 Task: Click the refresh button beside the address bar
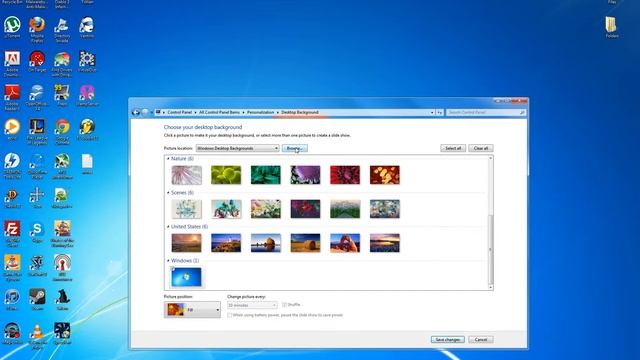click(x=440, y=112)
